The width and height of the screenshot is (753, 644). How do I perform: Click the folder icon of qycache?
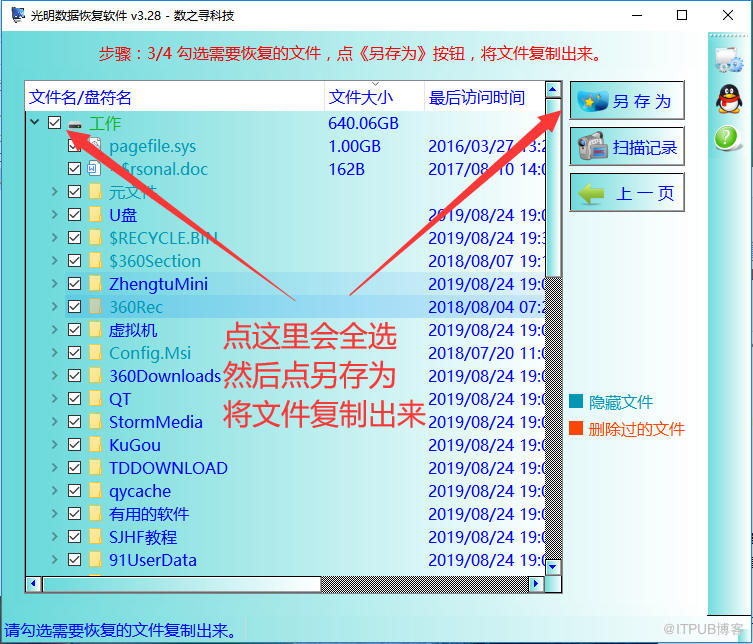coord(95,491)
